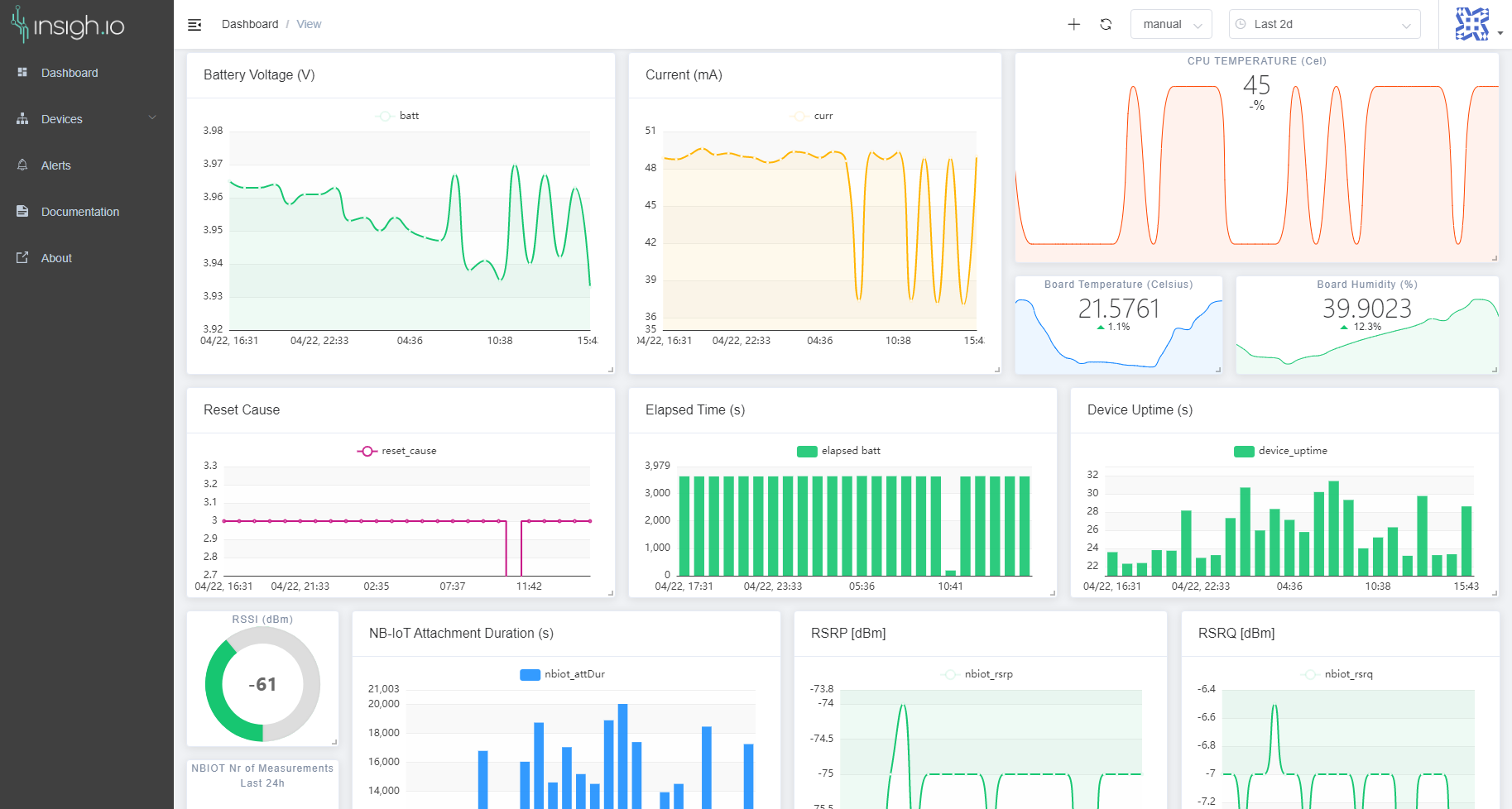
Task: Toggle the nbiot_rsrp legend entry
Action: coord(977,674)
